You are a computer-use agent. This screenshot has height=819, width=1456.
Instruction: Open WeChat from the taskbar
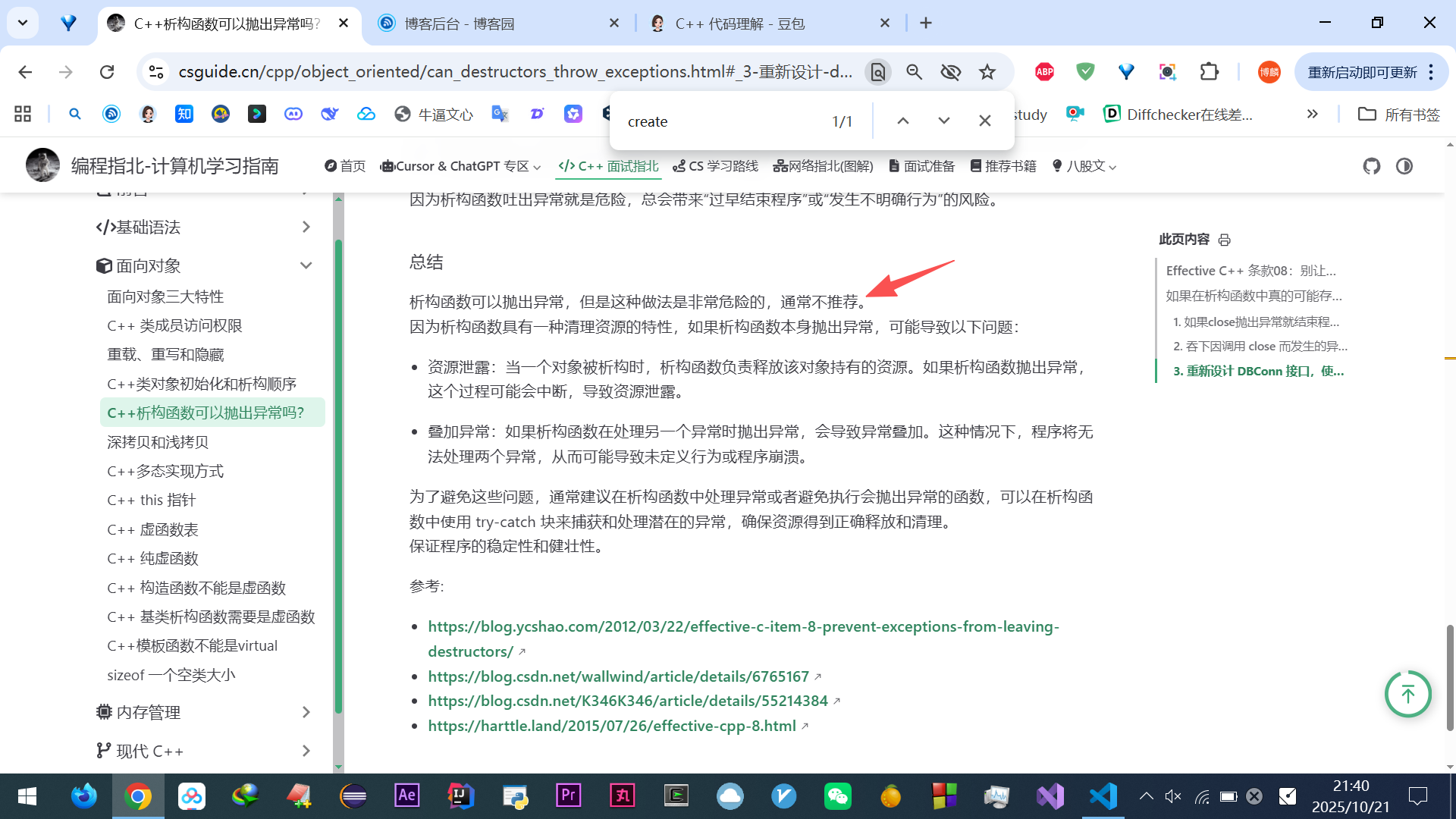[x=837, y=796]
